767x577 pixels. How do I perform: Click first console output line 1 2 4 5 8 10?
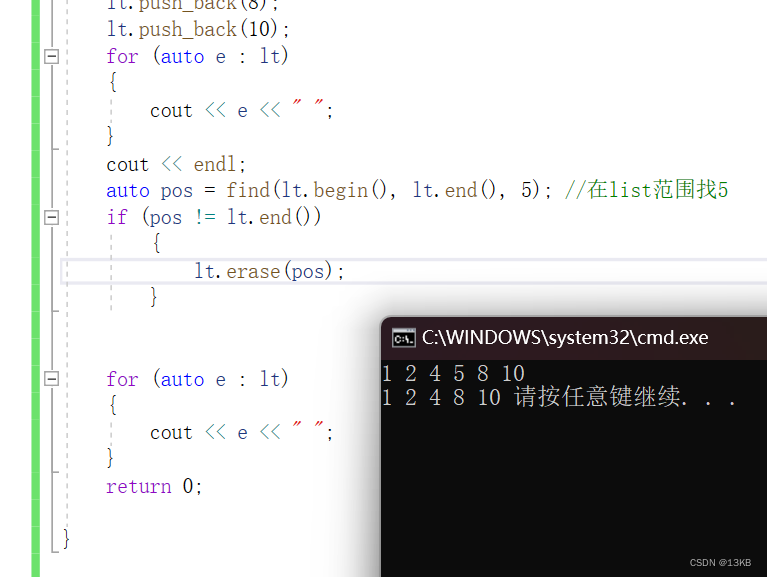(453, 374)
